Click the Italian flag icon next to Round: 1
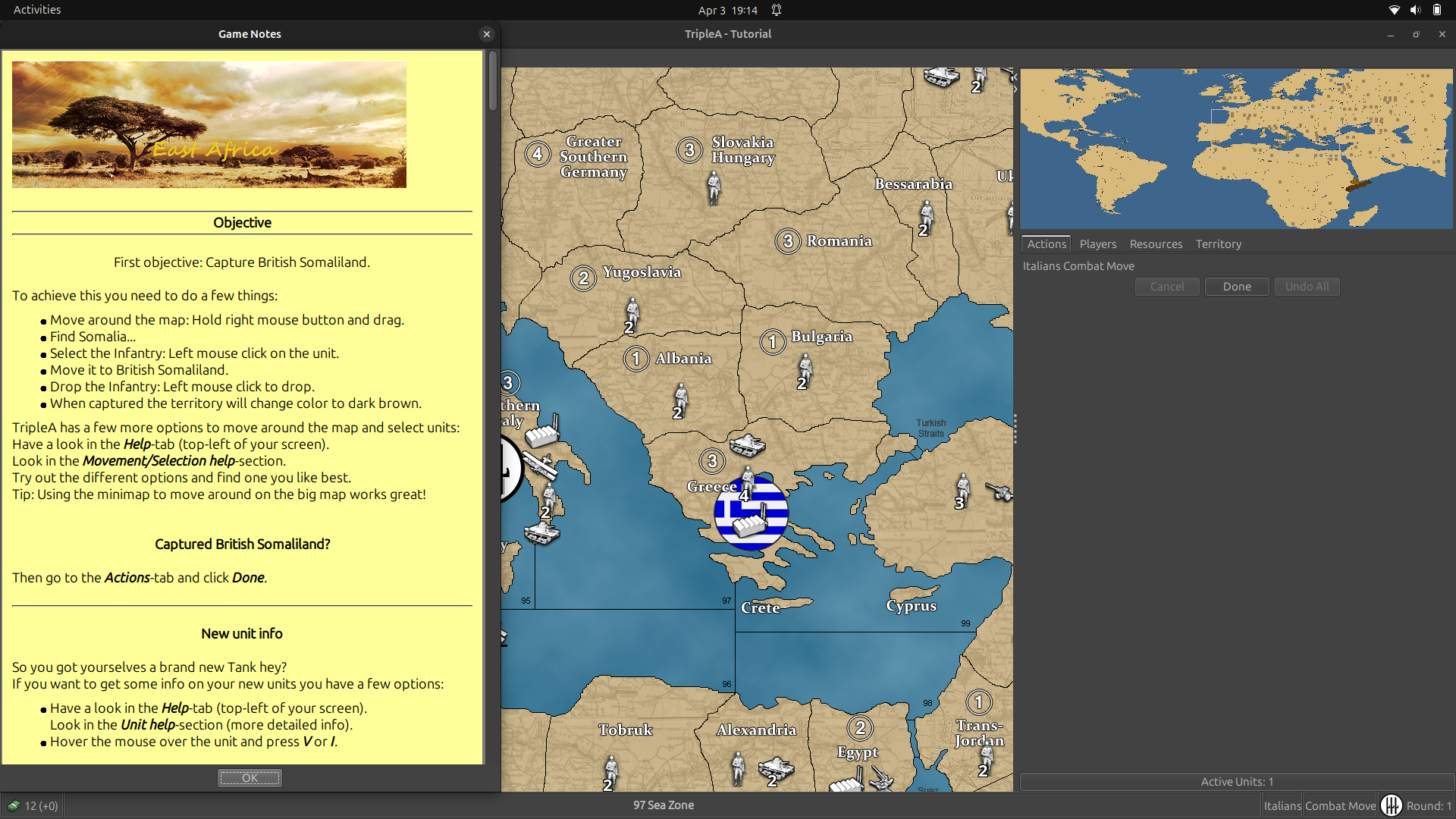 tap(1393, 805)
